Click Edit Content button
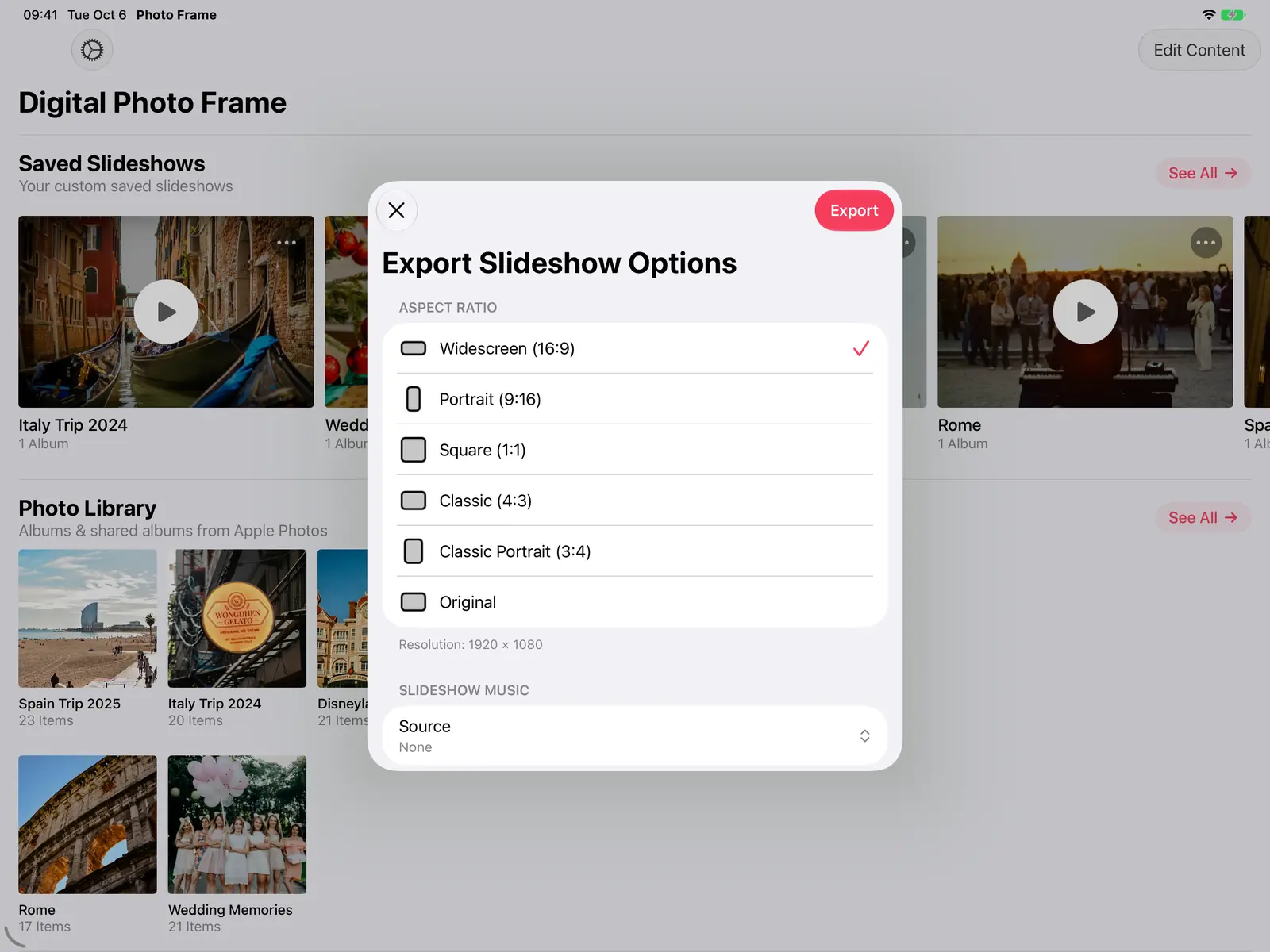Screen dimensions: 1270x952 click(x=1199, y=50)
